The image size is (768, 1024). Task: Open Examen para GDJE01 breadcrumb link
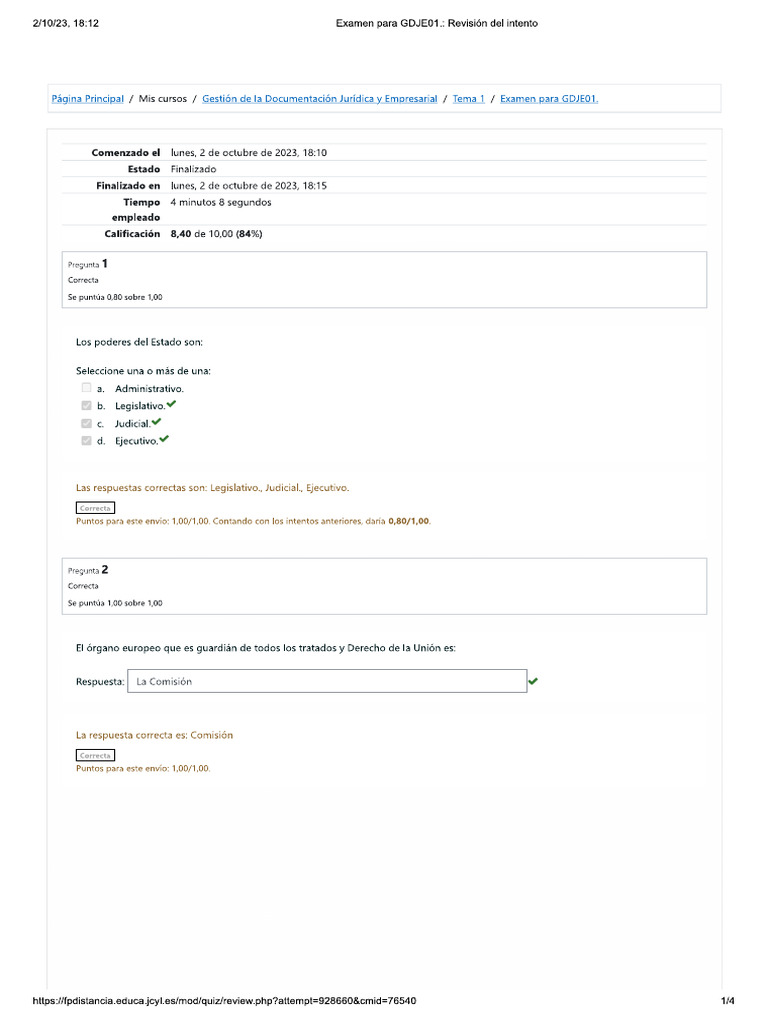coord(548,99)
